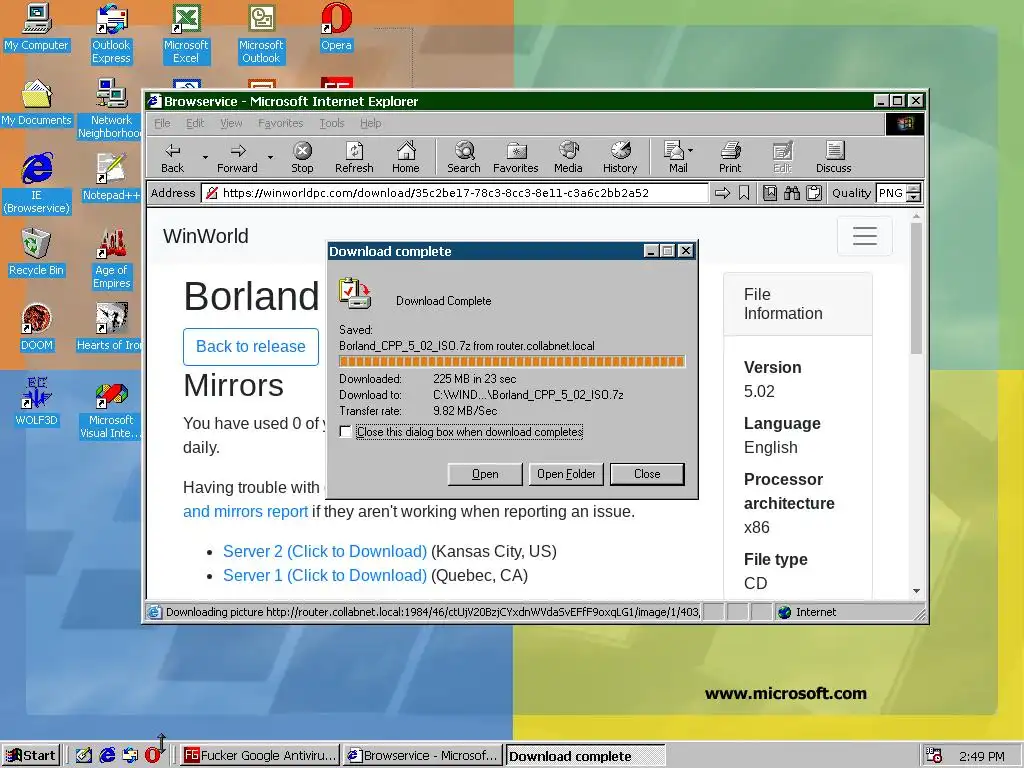
Task: Increase Quality using spinner up arrow
Action: coord(914,189)
